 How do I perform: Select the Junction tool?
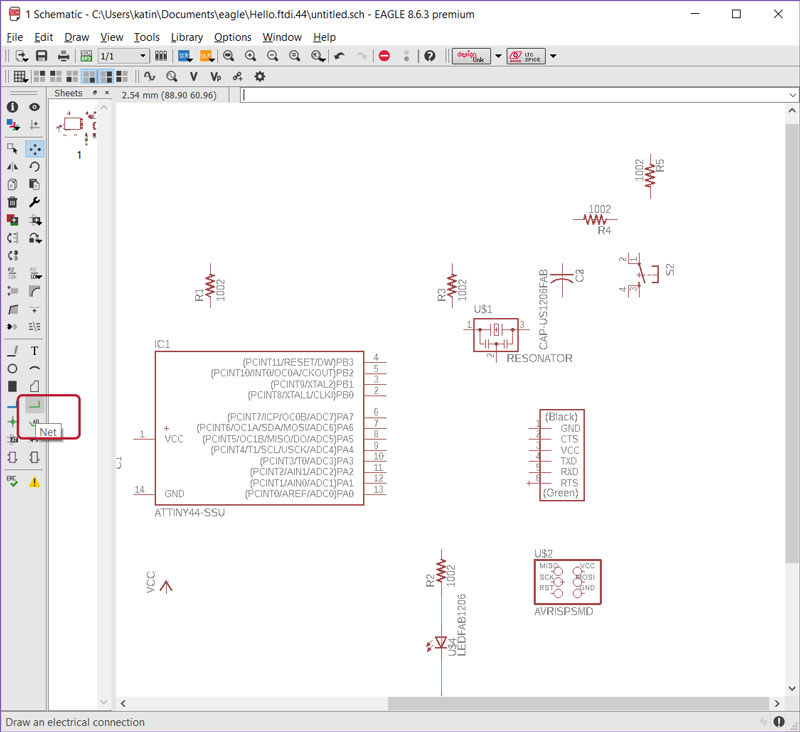(12, 421)
